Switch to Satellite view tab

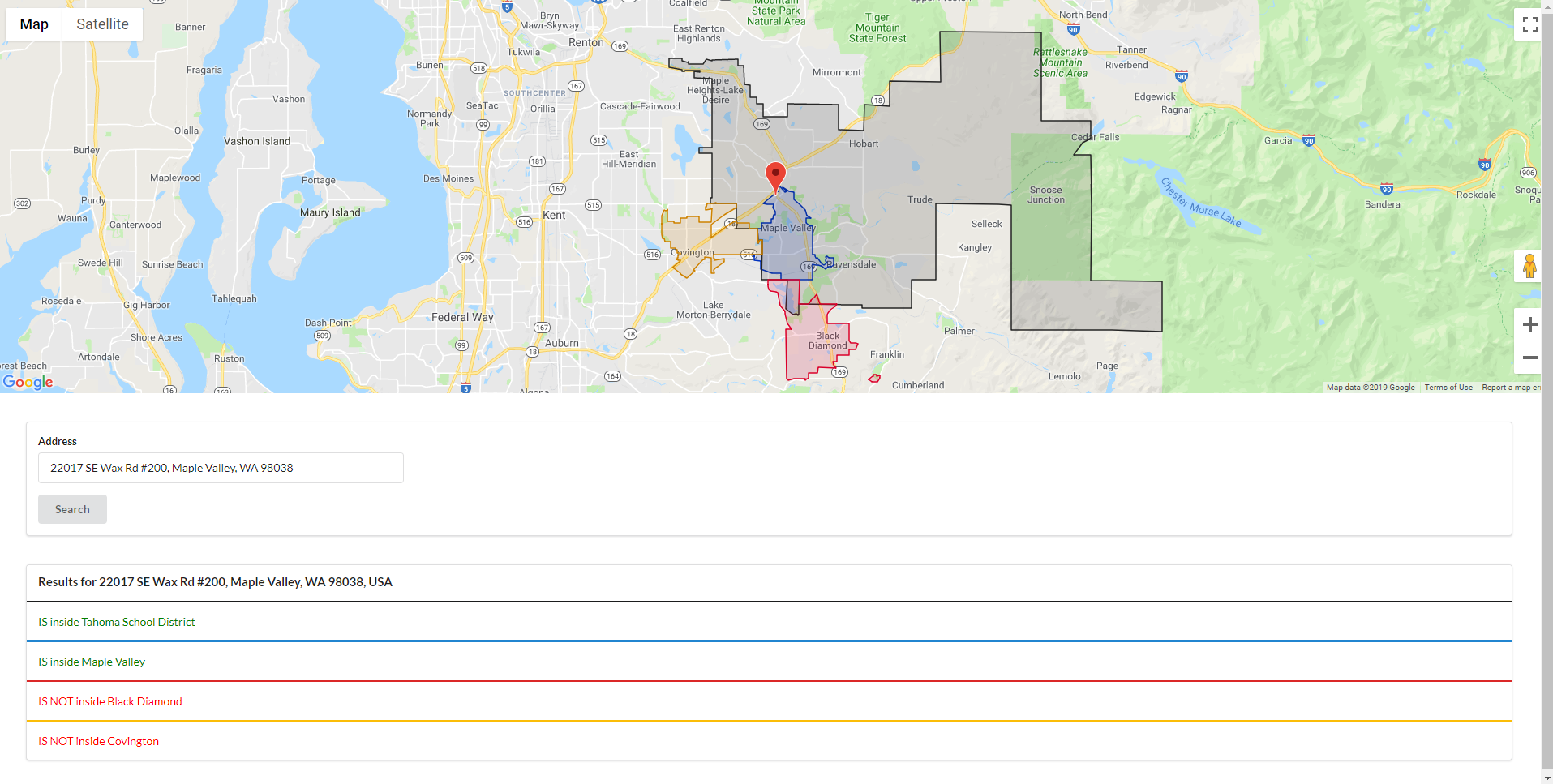tap(102, 24)
